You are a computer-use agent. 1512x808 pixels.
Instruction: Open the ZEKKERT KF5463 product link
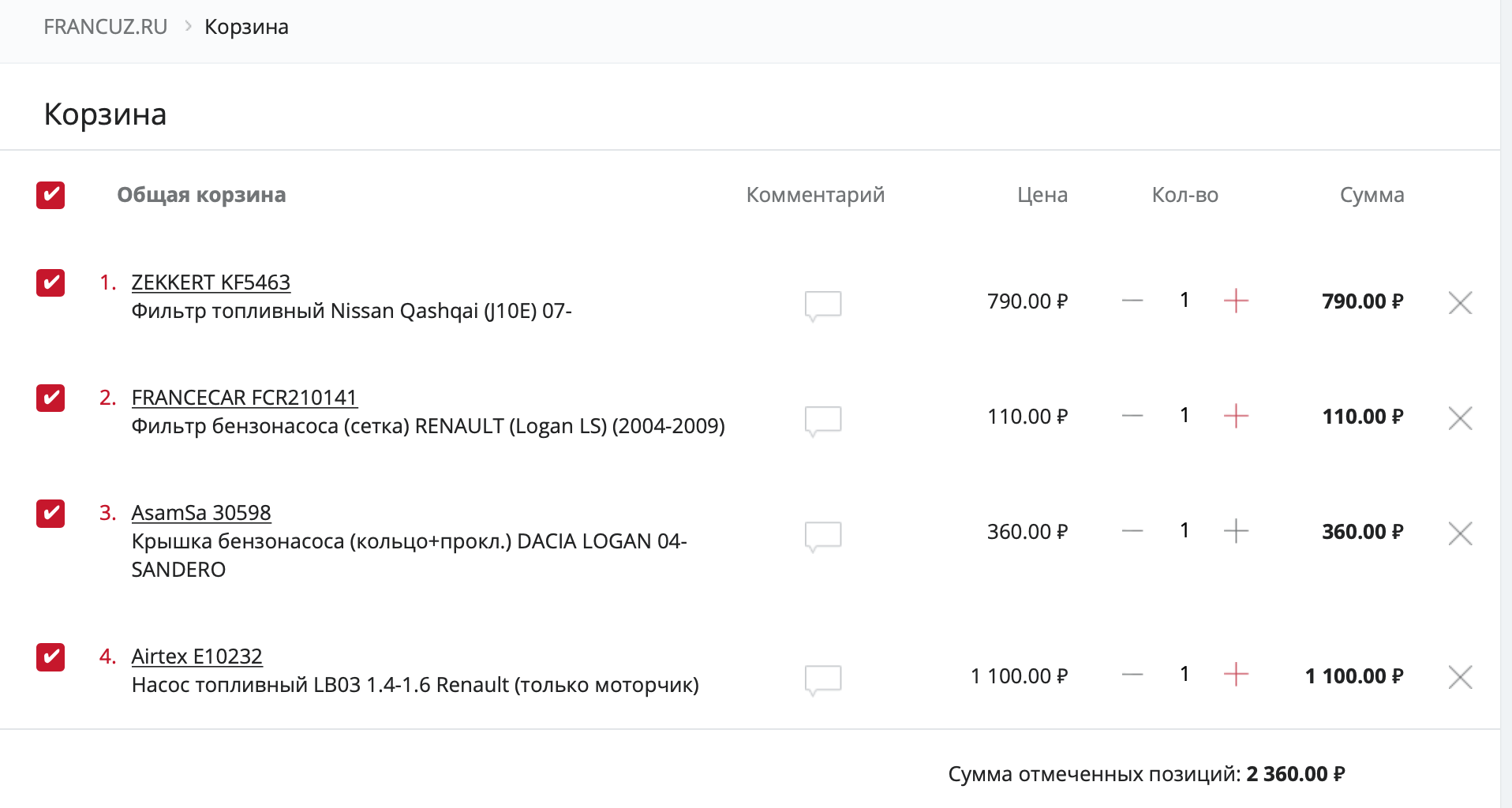211,282
